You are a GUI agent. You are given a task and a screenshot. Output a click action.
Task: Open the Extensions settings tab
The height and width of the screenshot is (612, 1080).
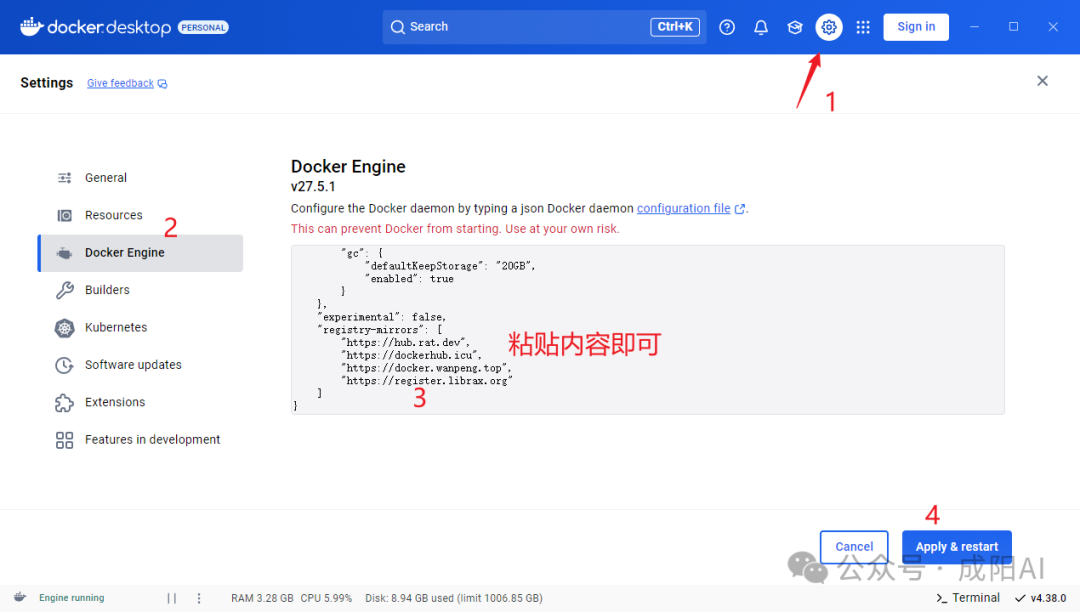point(141,402)
